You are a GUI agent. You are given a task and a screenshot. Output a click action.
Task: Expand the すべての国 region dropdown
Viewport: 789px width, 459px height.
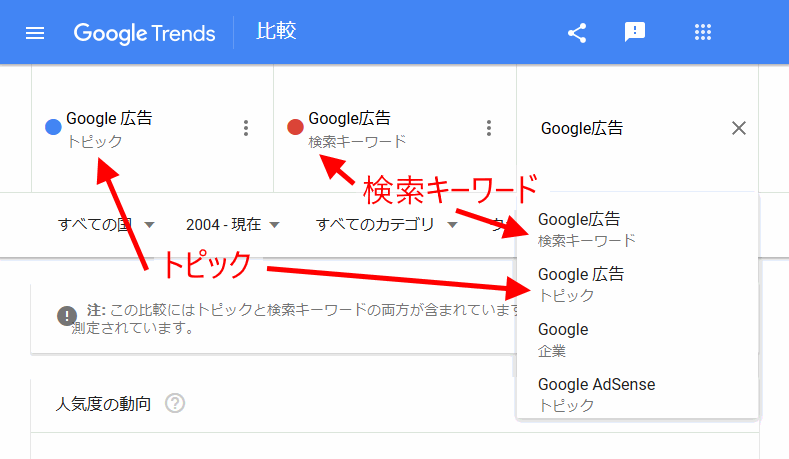point(106,225)
